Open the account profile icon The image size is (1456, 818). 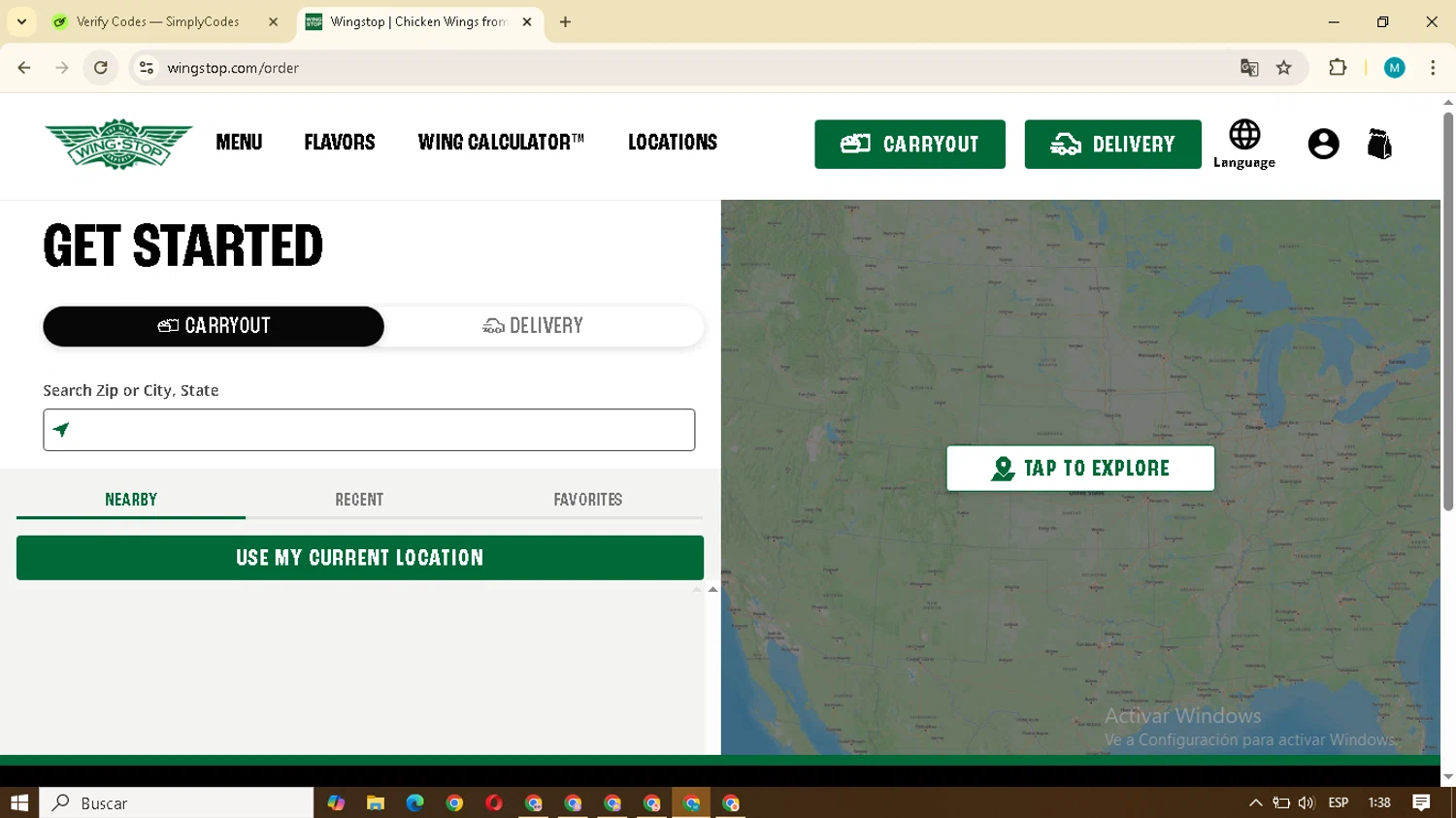[x=1323, y=144]
